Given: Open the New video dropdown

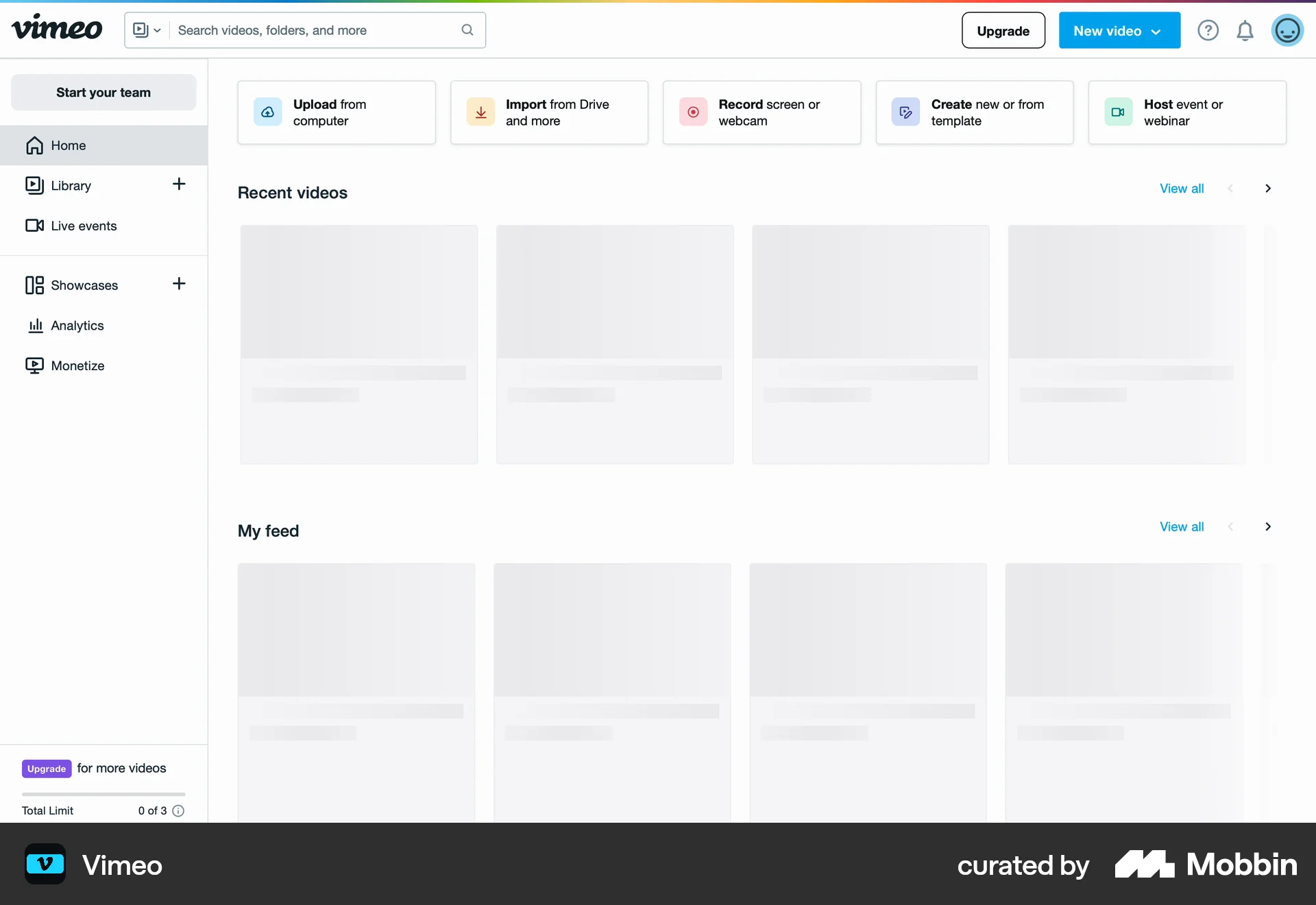Looking at the screenshot, I should 1119,30.
